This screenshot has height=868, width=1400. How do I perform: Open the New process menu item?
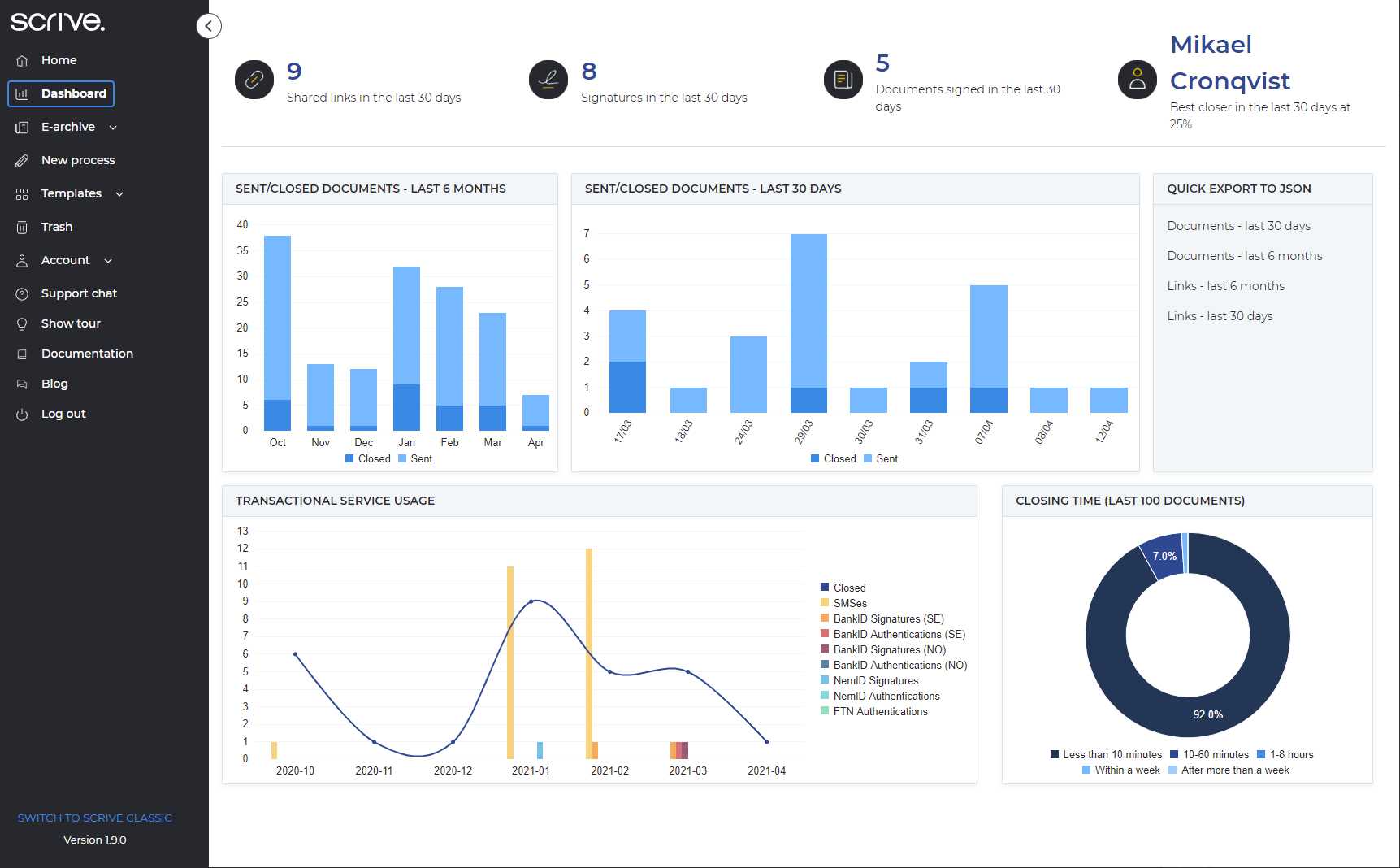click(78, 160)
